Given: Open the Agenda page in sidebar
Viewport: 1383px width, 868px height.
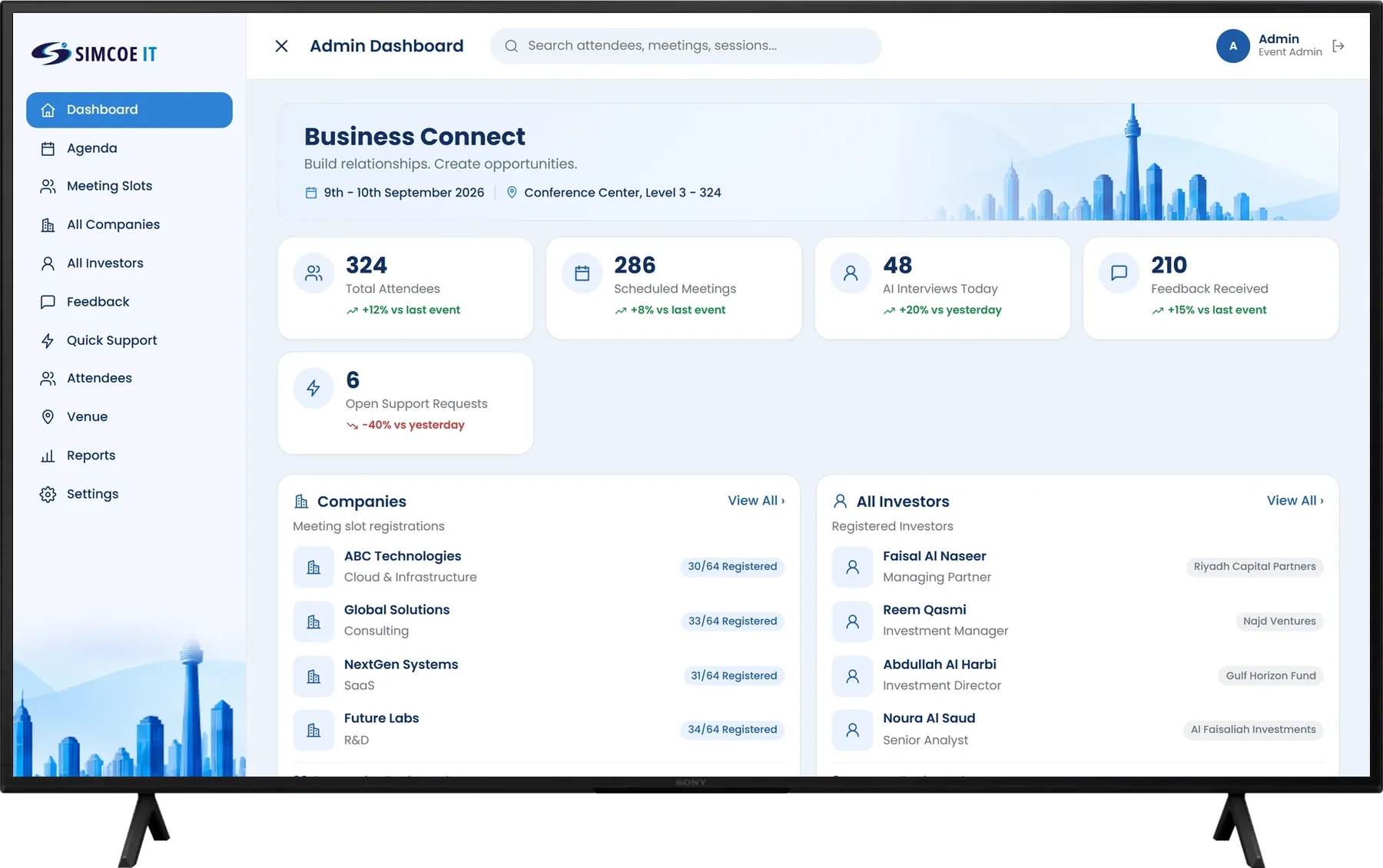Looking at the screenshot, I should pyautogui.click(x=129, y=148).
